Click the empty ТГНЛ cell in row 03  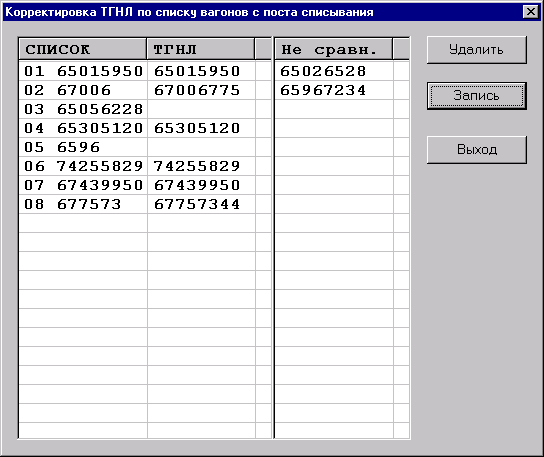point(202,109)
